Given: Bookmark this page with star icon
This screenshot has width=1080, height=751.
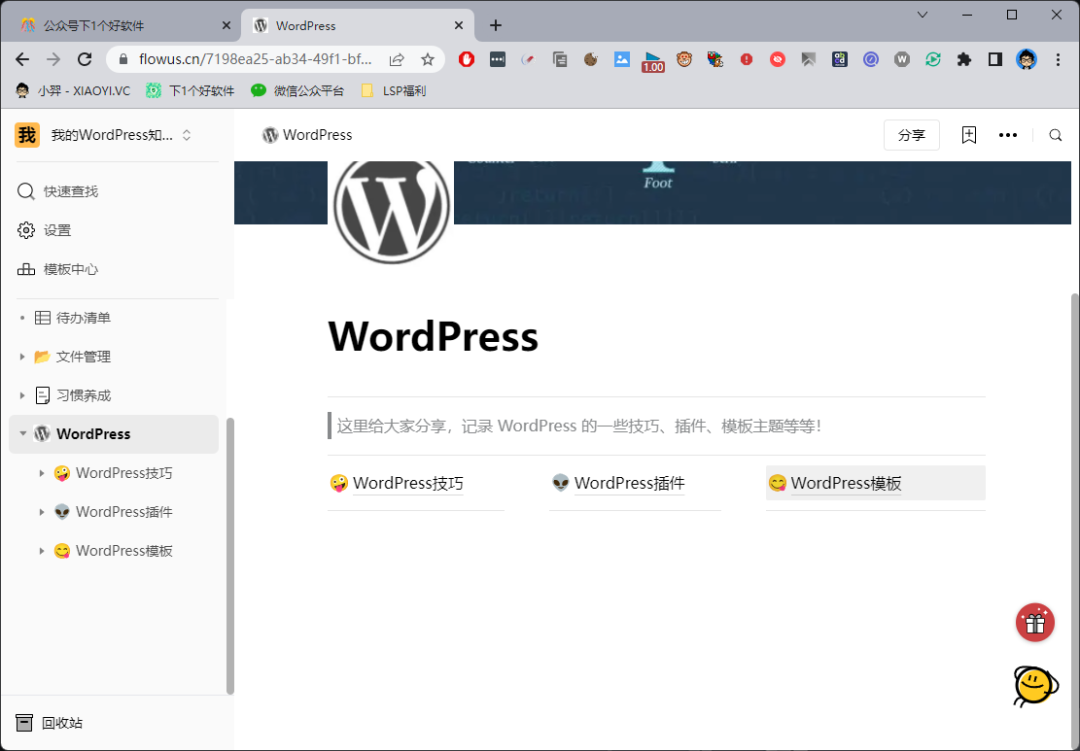Looking at the screenshot, I should pyautogui.click(x=428, y=59).
